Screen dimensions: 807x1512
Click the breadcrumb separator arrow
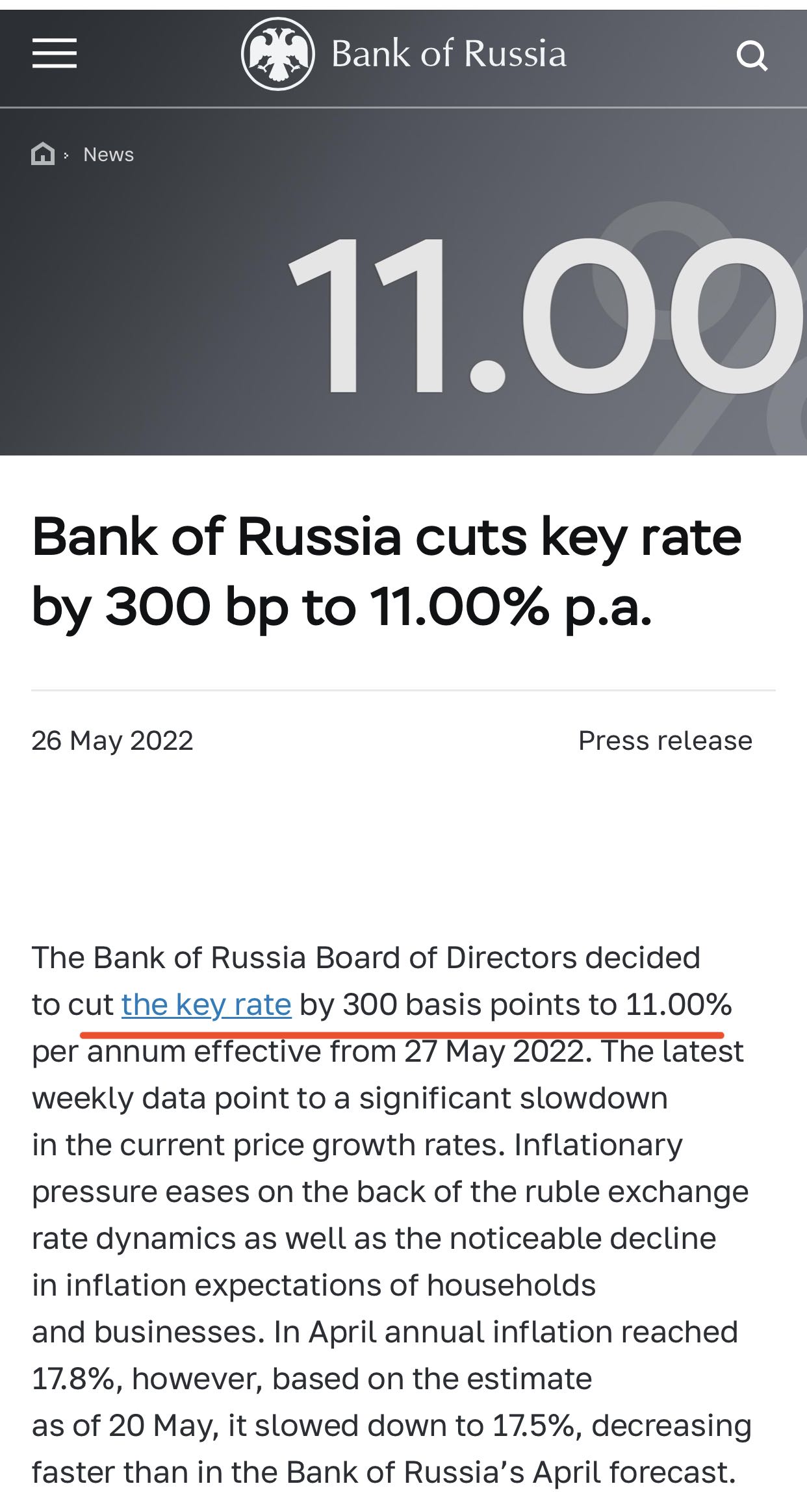point(66,155)
